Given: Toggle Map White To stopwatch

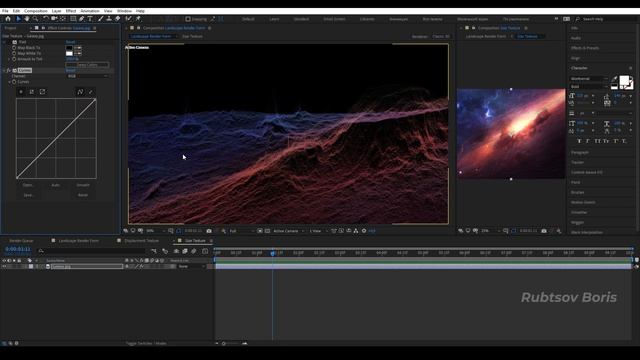Looking at the screenshot, I should (x=14, y=53).
